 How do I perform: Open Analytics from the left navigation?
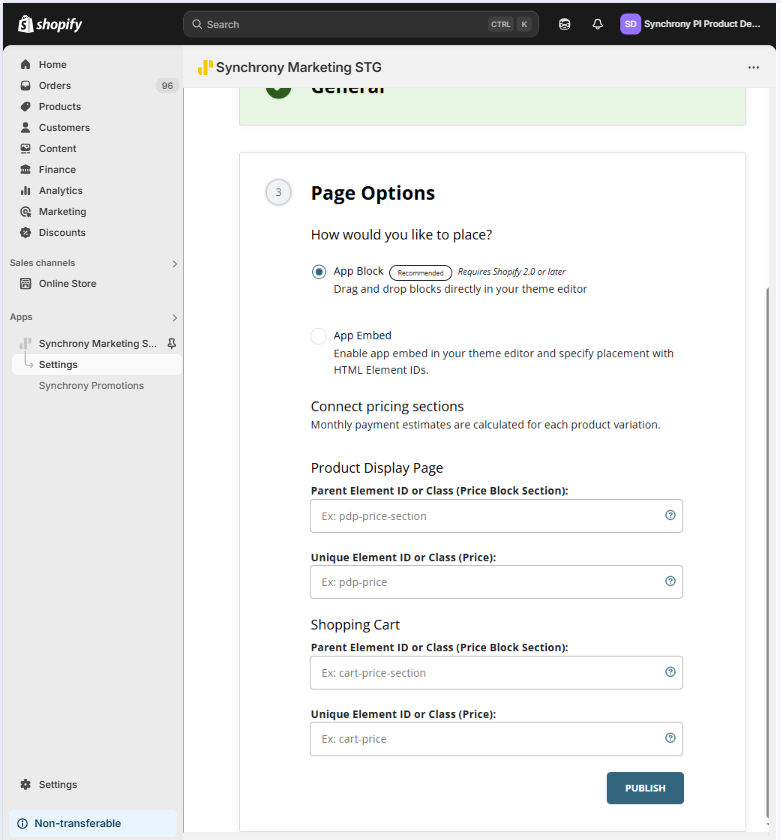coord(61,191)
